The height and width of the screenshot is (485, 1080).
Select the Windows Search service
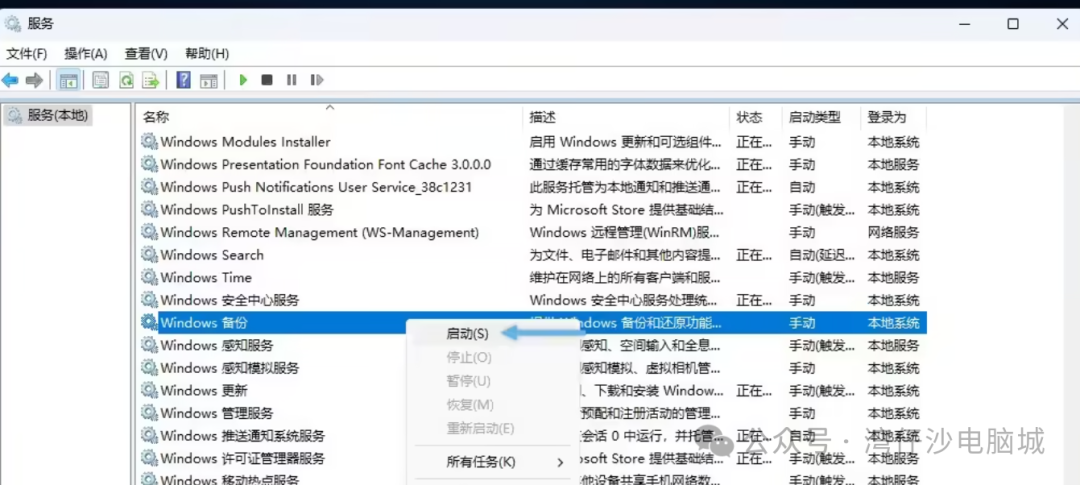tap(212, 255)
